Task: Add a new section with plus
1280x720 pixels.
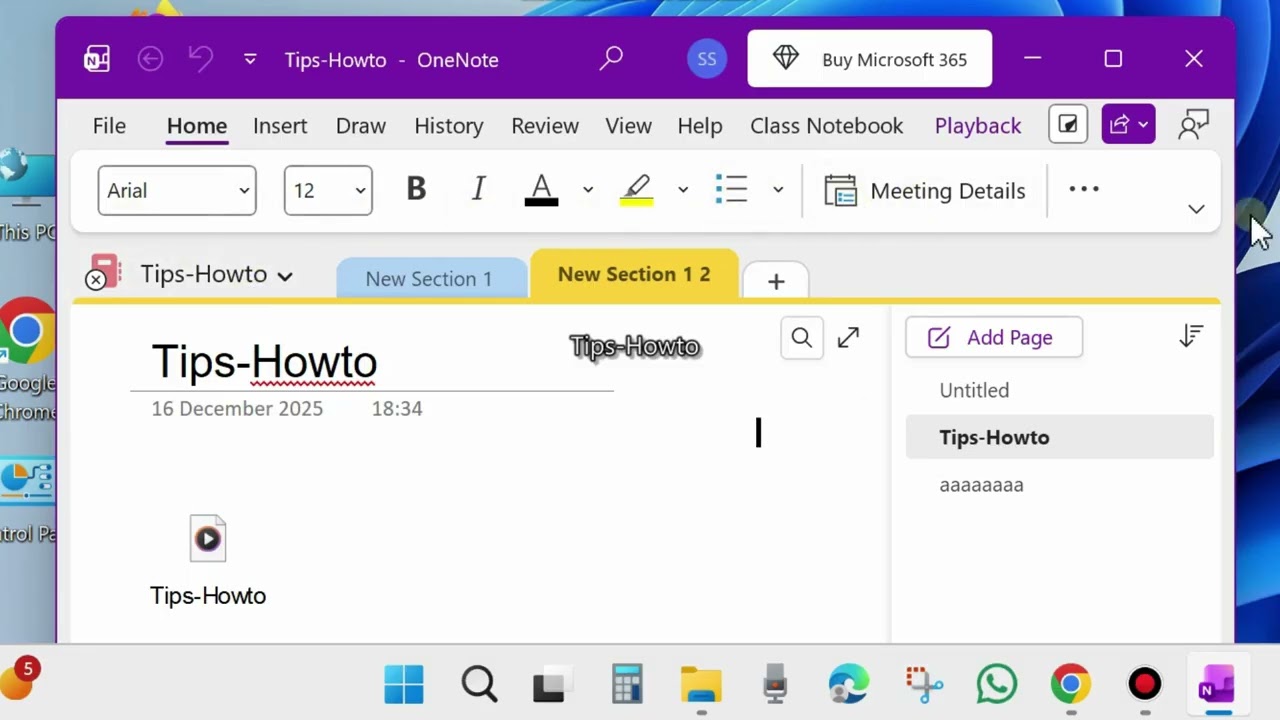Action: point(776,281)
